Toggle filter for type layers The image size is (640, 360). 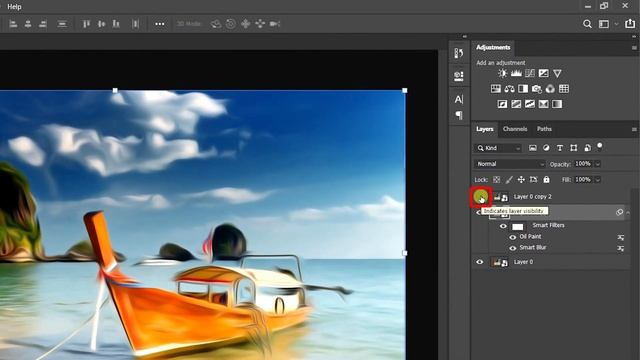560,148
